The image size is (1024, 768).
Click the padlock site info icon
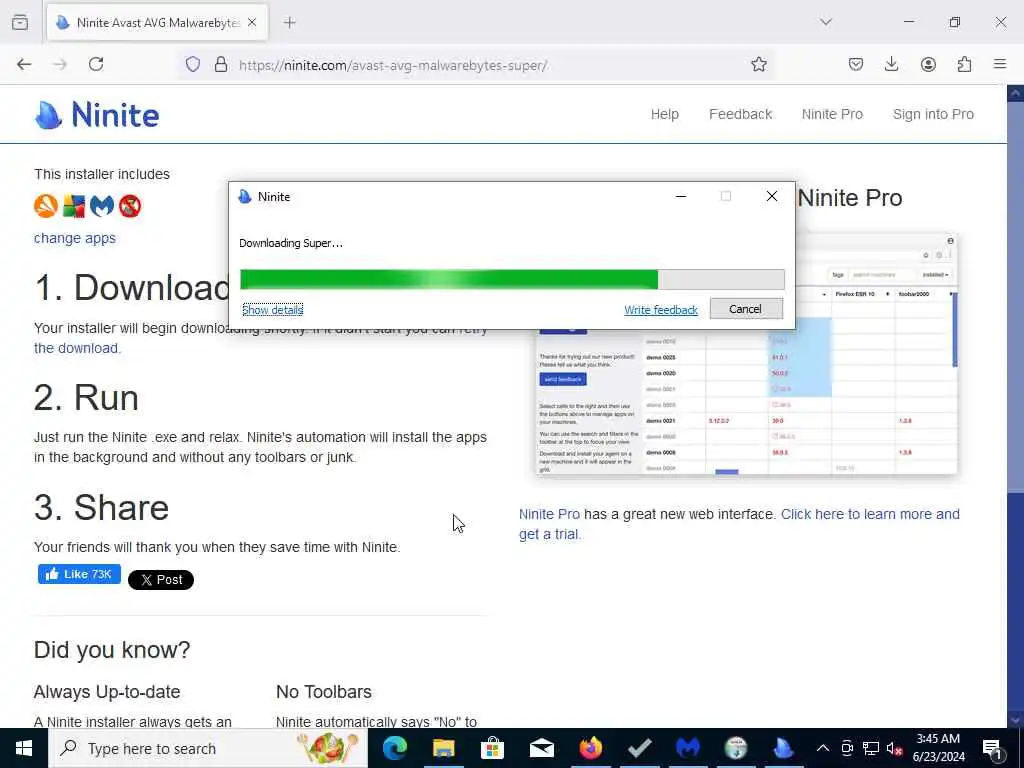point(221,65)
